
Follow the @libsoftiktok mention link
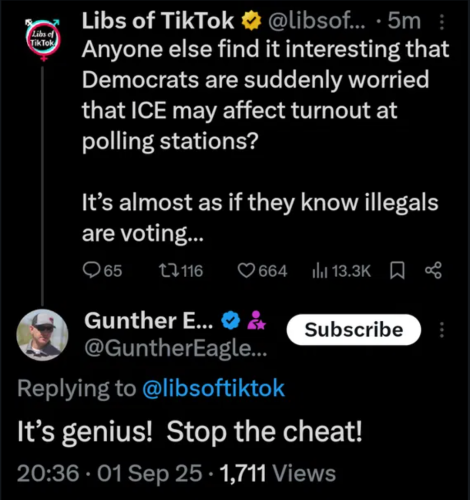click(x=214, y=388)
